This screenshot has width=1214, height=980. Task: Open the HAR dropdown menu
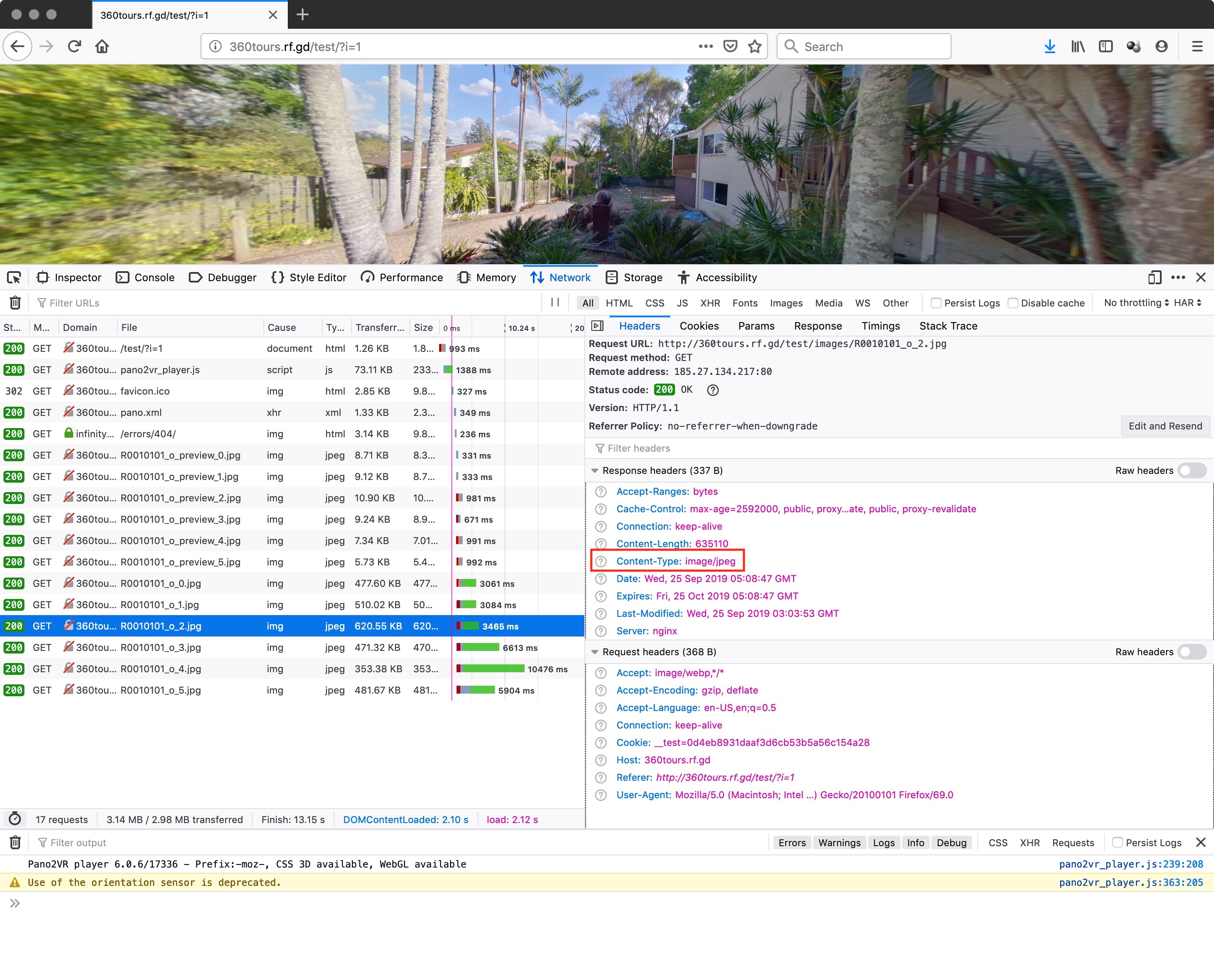point(1187,303)
